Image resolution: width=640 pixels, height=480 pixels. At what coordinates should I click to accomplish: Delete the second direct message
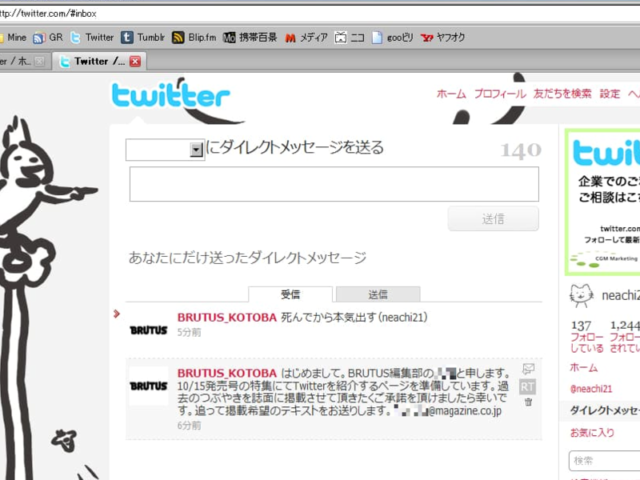[x=529, y=402]
